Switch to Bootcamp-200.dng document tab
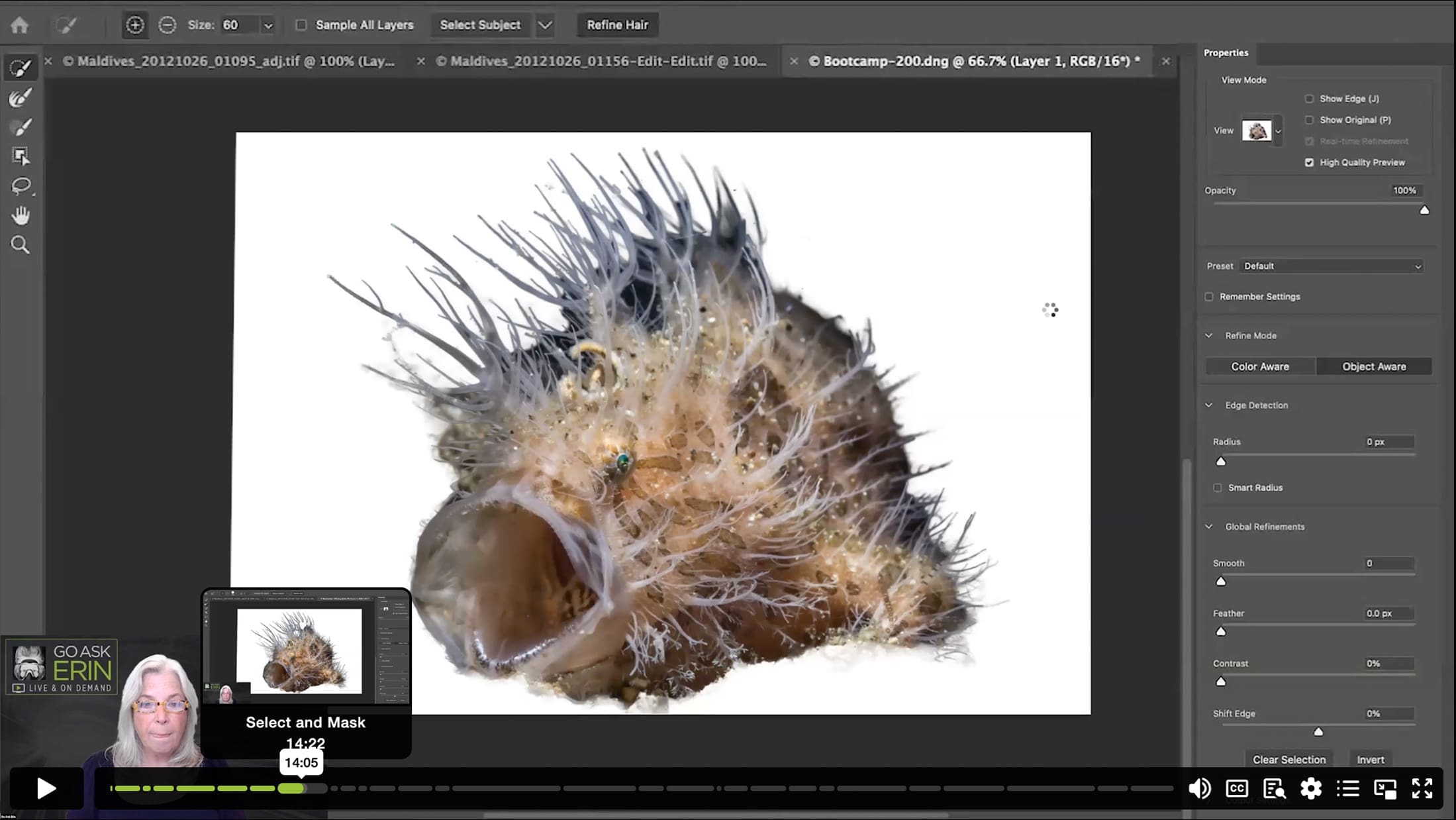 tap(975, 61)
